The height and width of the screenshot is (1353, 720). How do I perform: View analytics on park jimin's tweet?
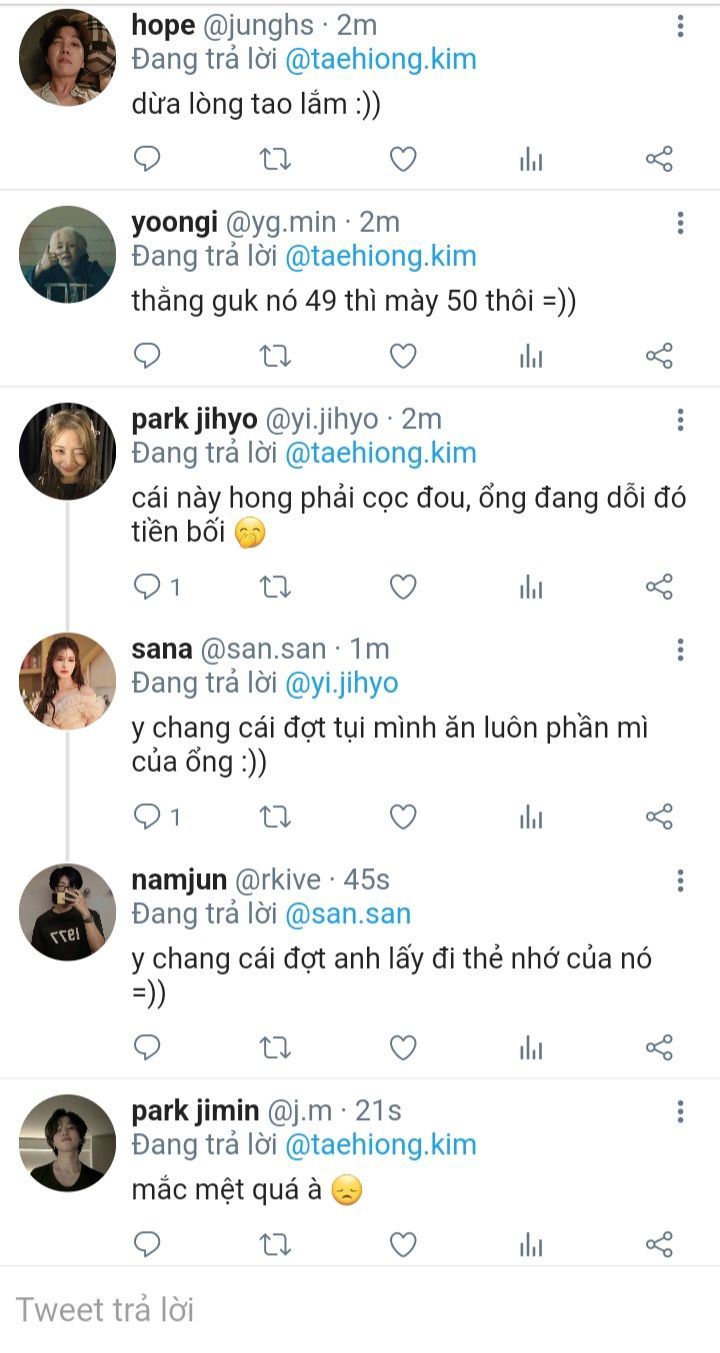pyautogui.click(x=531, y=1244)
